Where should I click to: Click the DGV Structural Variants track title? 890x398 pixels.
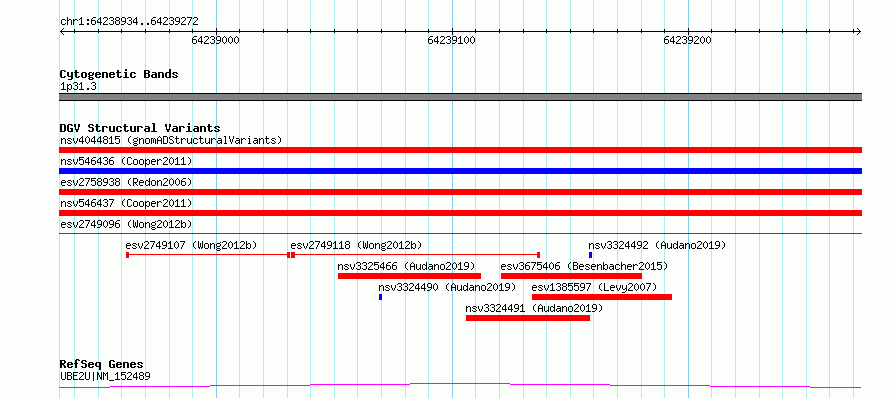coord(140,128)
